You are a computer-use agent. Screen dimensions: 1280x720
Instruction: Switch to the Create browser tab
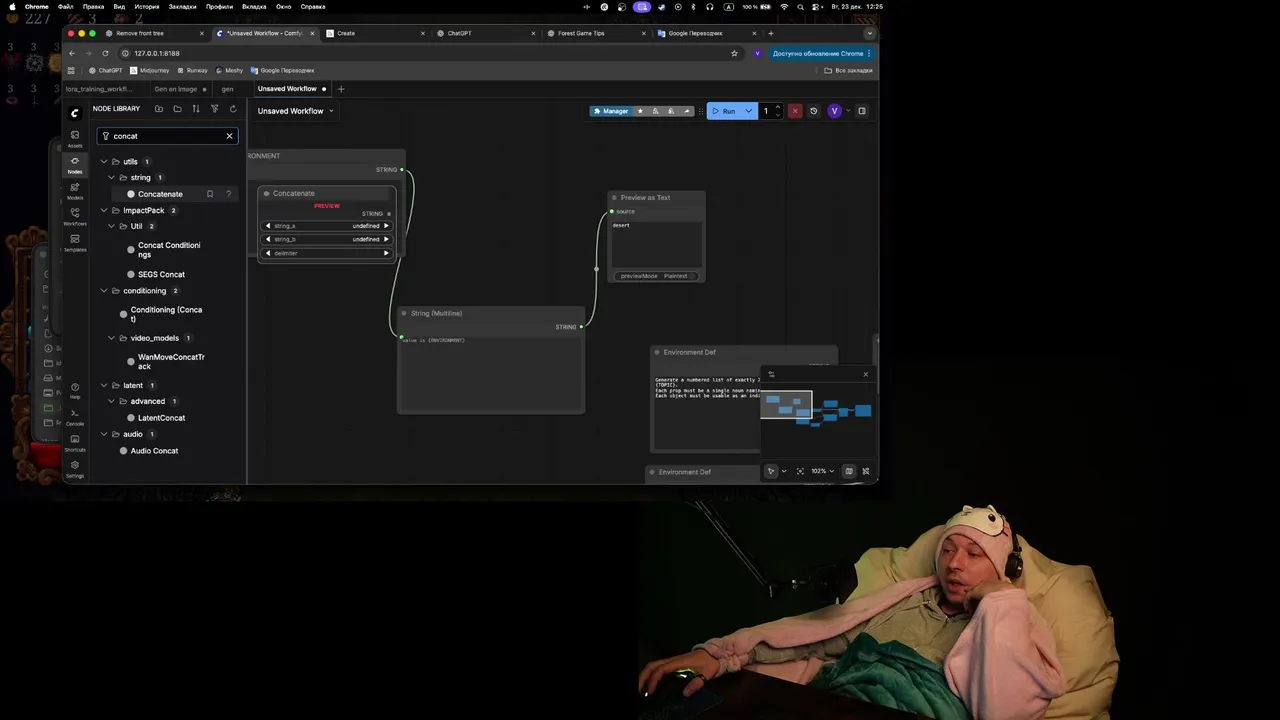pos(375,33)
